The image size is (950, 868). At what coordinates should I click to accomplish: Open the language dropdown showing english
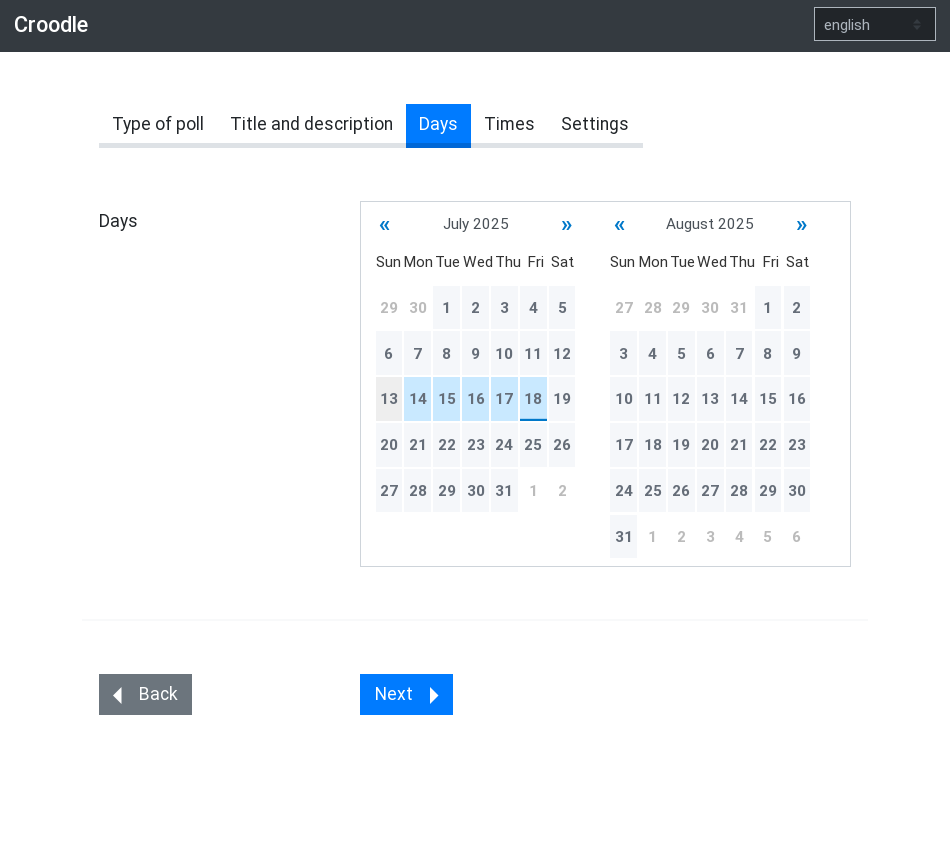pyautogui.click(x=874, y=24)
